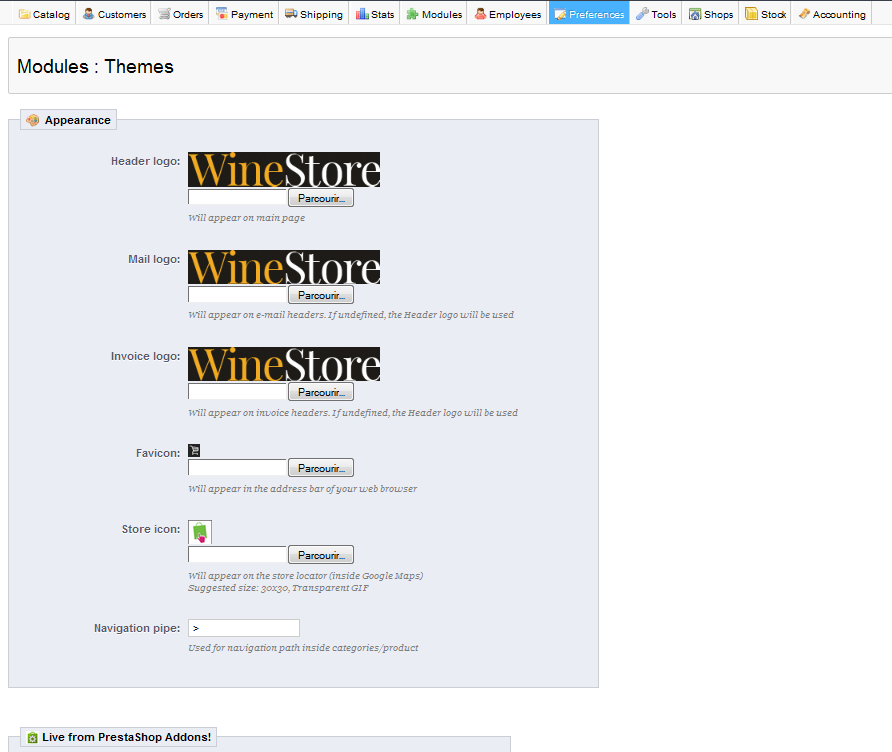Open the Catalog tab
Screen dimensions: 892x752
click(x=44, y=14)
